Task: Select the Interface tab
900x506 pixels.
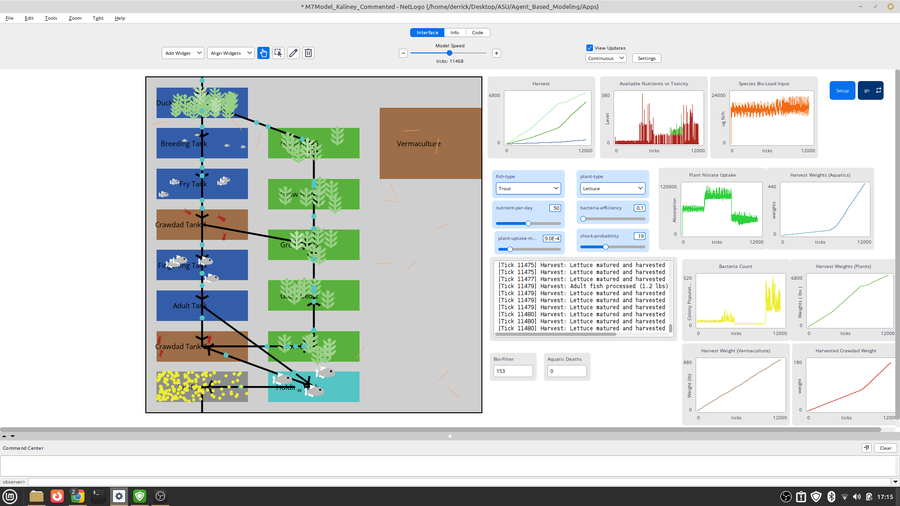Action: pos(427,33)
